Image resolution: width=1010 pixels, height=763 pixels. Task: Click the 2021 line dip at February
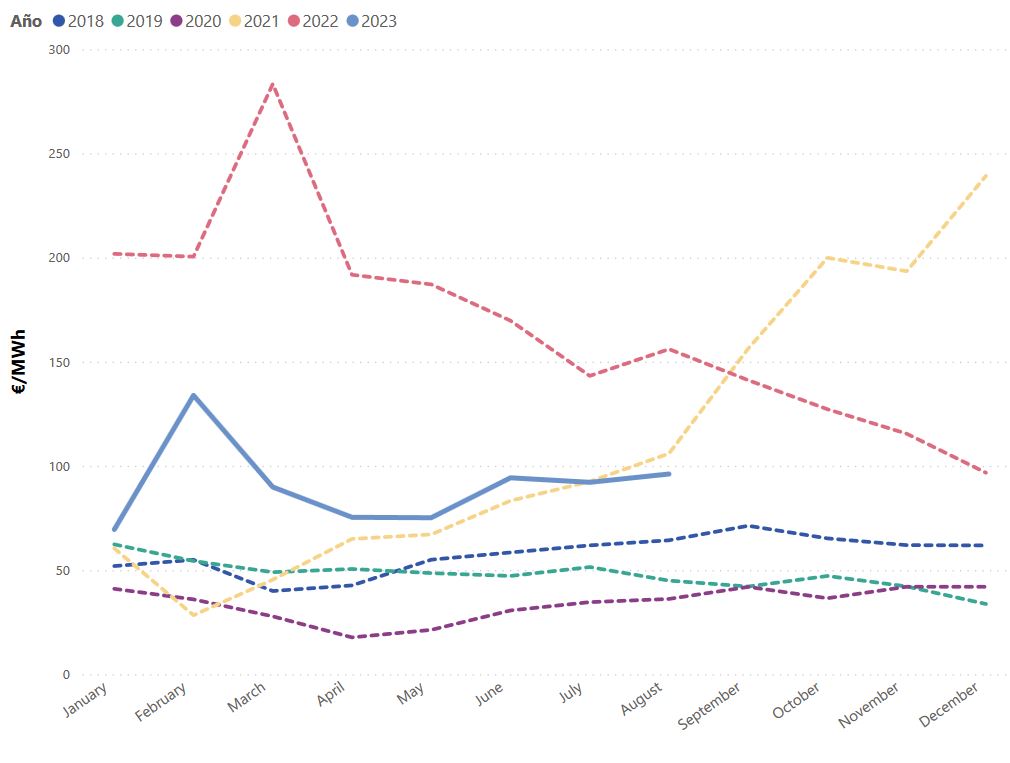pyautogui.click(x=193, y=615)
